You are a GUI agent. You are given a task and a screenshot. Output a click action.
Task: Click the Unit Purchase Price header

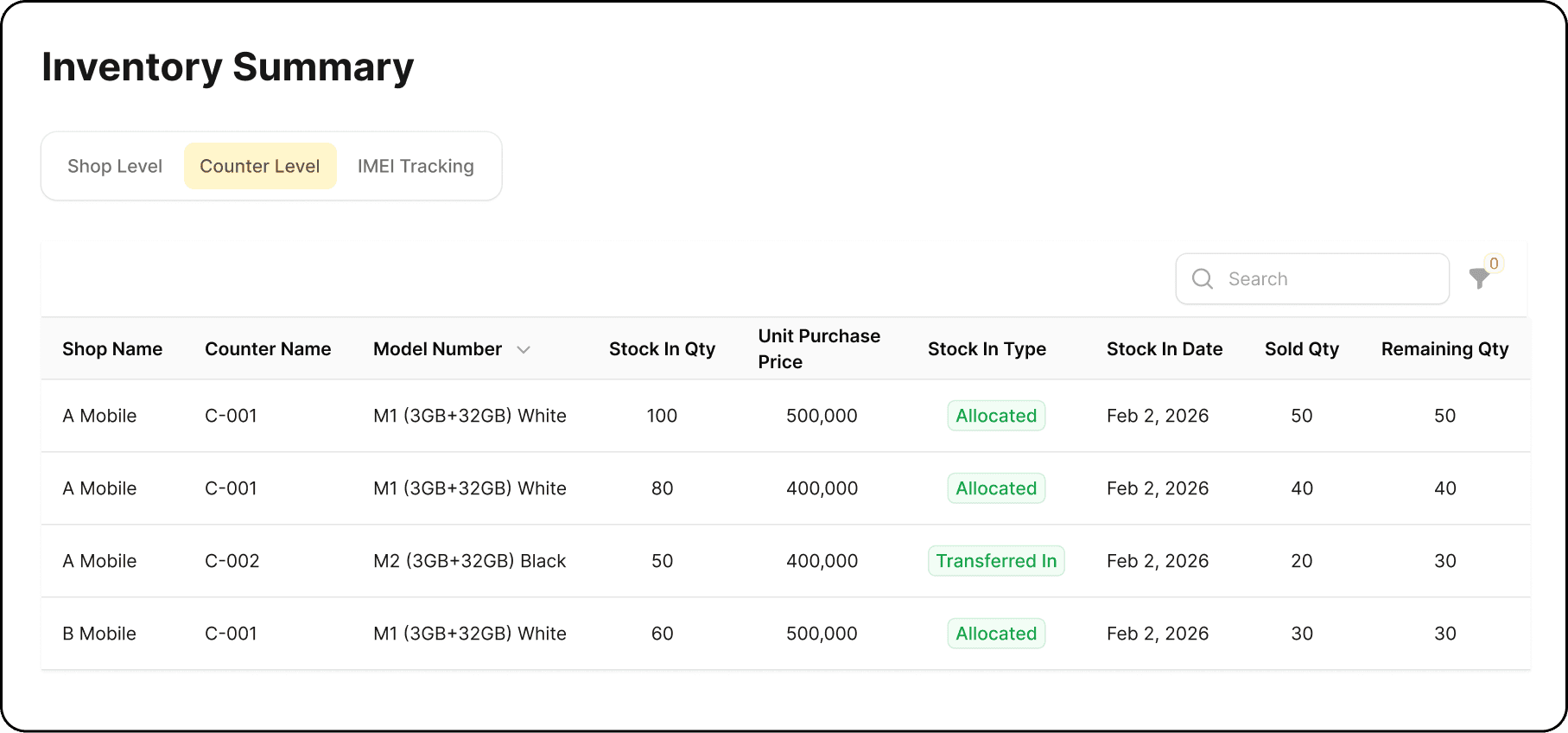[x=819, y=349]
